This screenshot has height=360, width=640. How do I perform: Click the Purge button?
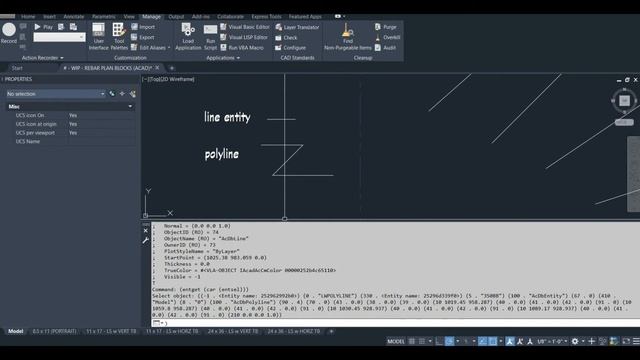pyautogui.click(x=386, y=27)
